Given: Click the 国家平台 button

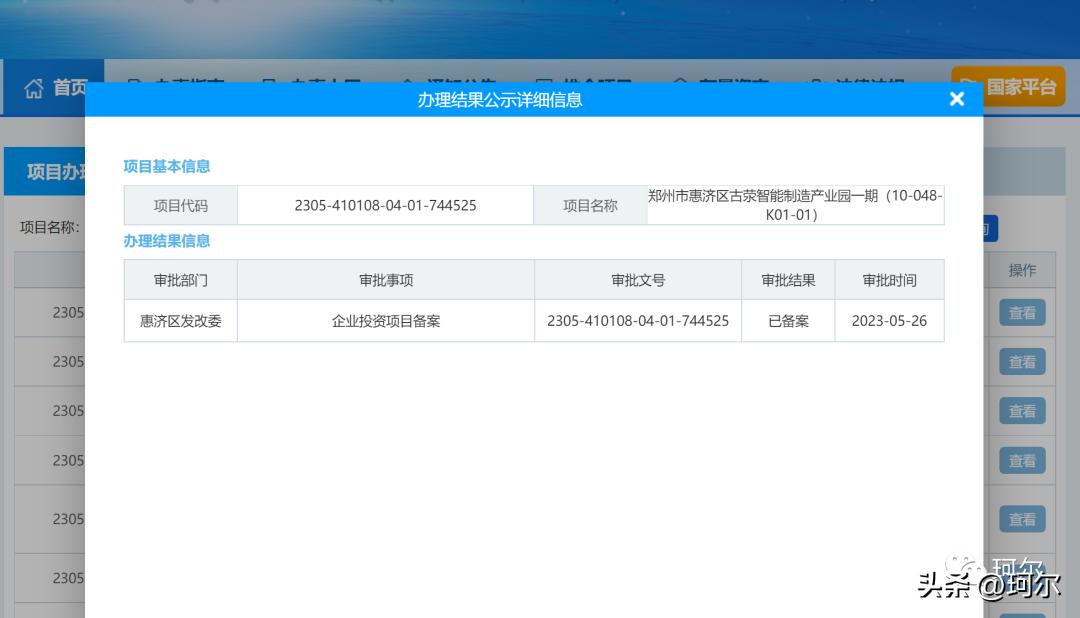Looking at the screenshot, I should click(1008, 86).
